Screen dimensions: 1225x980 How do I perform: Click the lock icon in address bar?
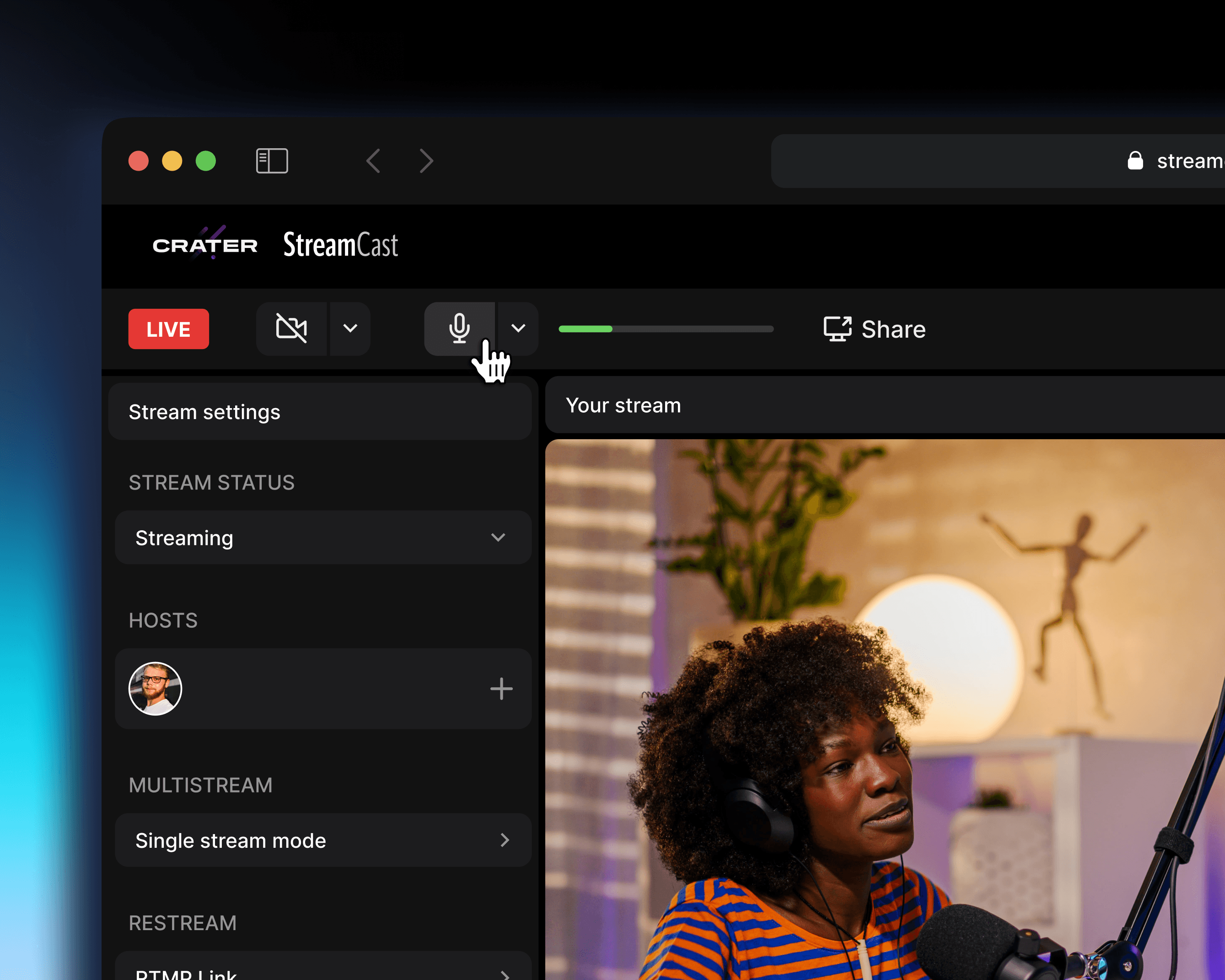(x=1135, y=160)
